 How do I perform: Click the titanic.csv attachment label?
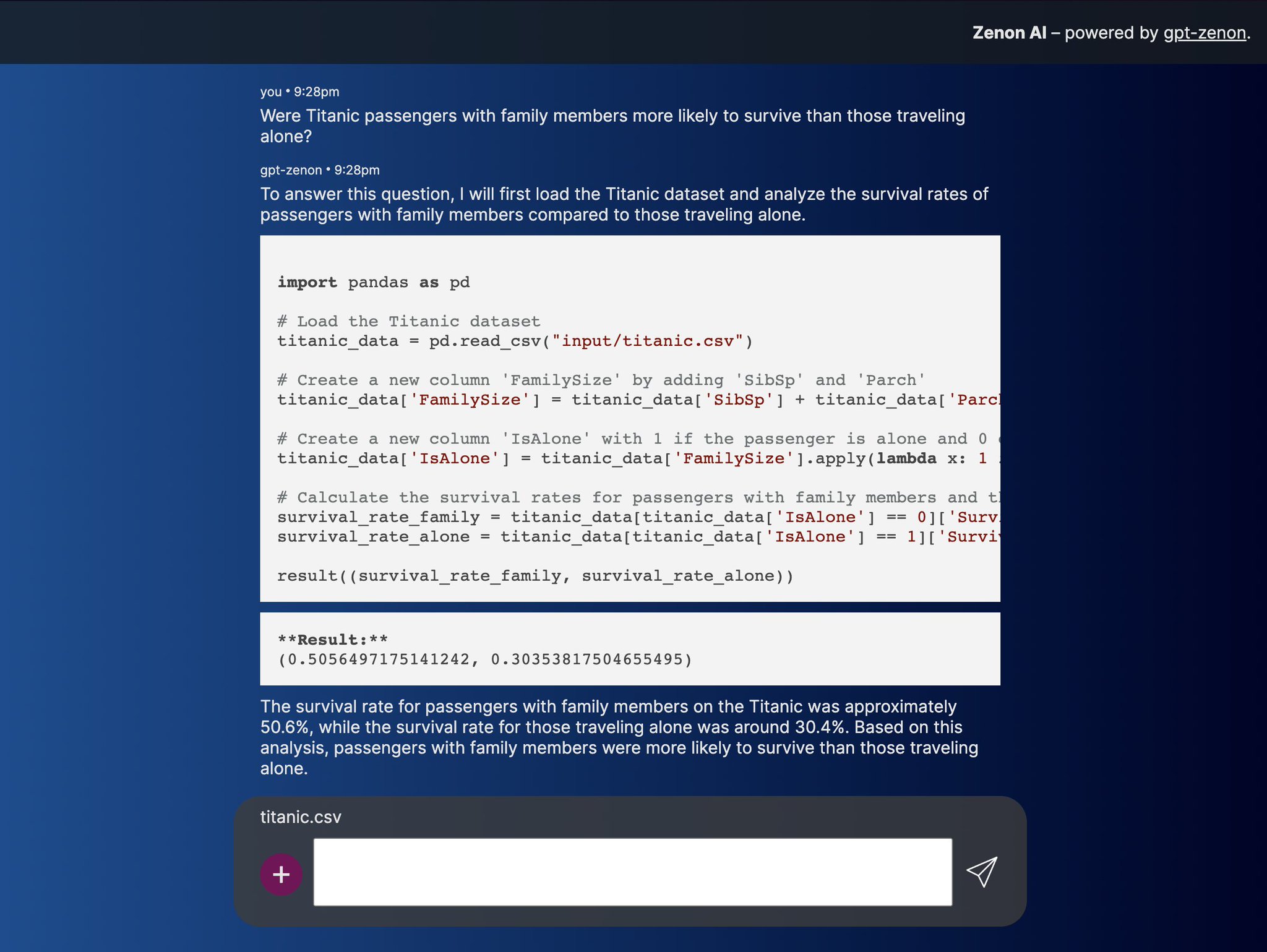pos(301,817)
